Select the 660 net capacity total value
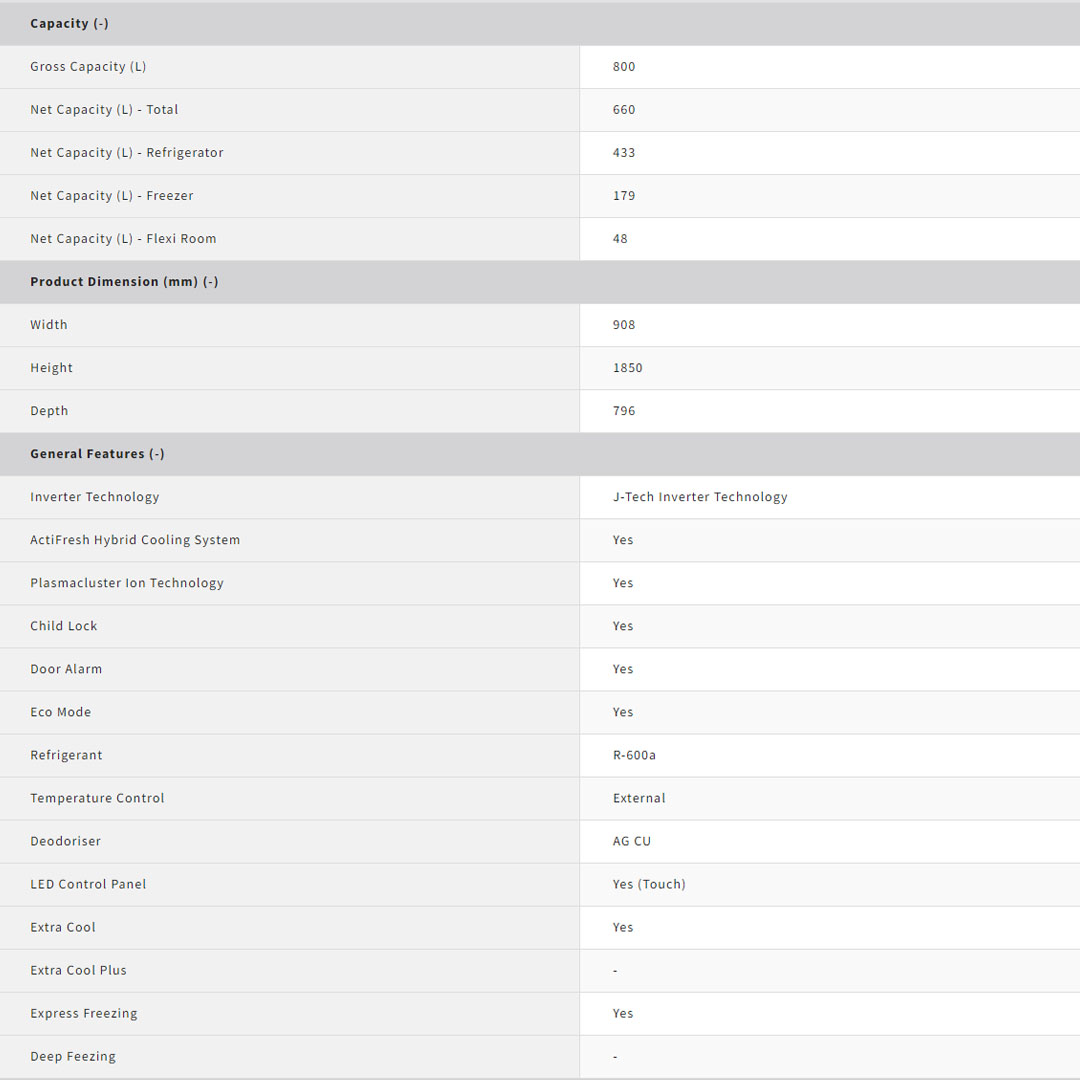This screenshot has width=1080, height=1080. point(624,110)
